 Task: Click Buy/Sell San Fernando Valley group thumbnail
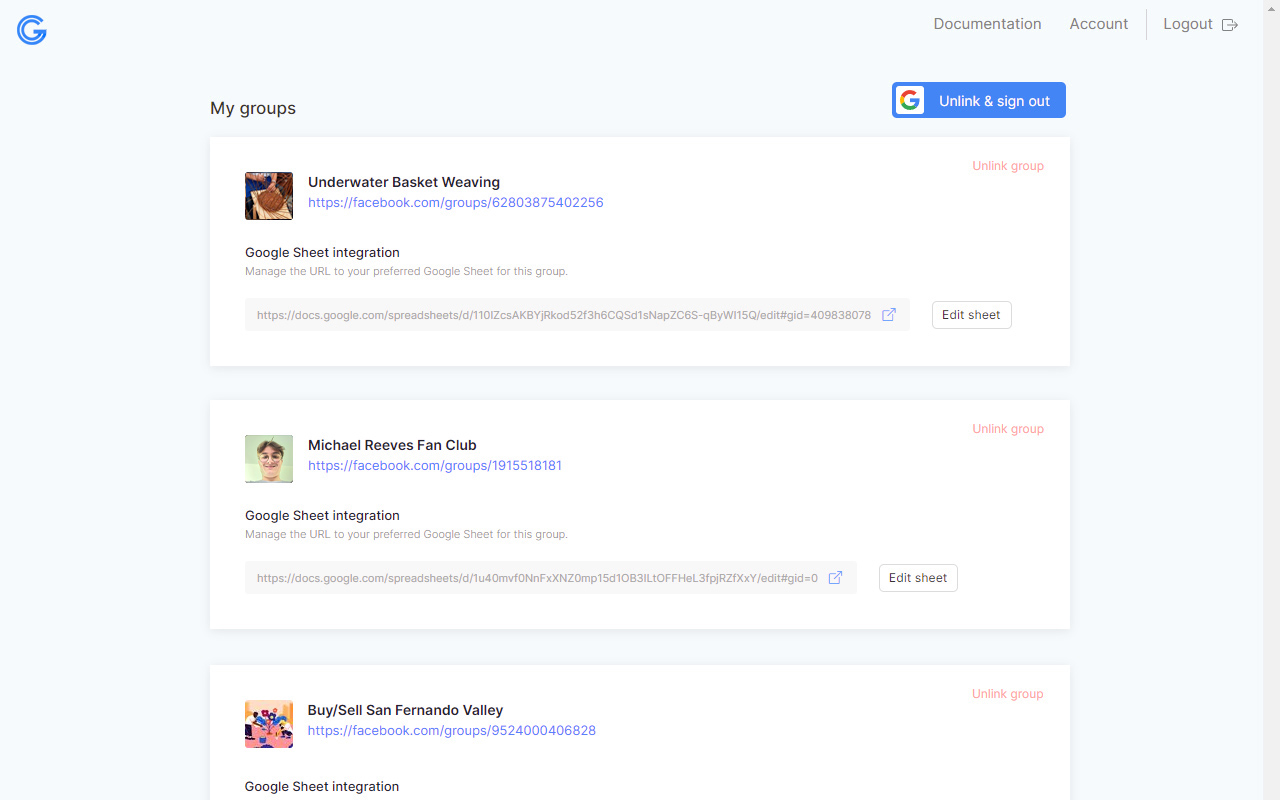269,724
